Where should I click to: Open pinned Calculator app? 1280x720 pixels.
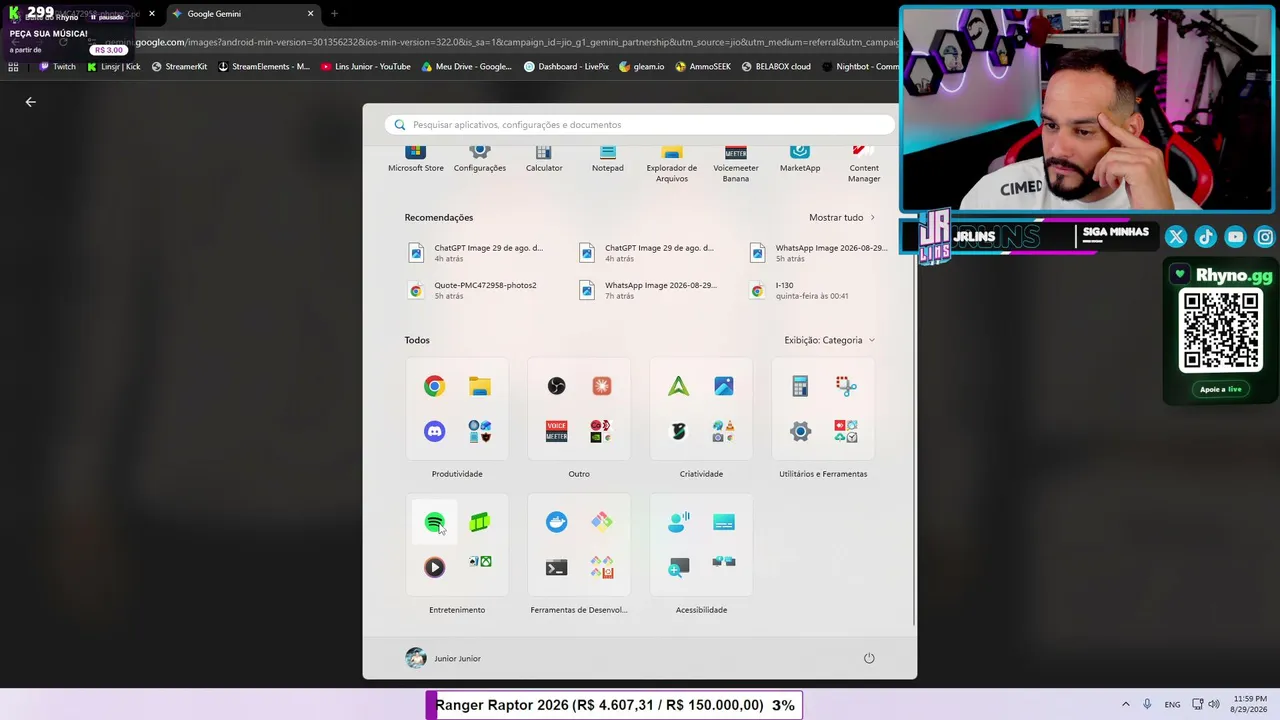coord(544,159)
